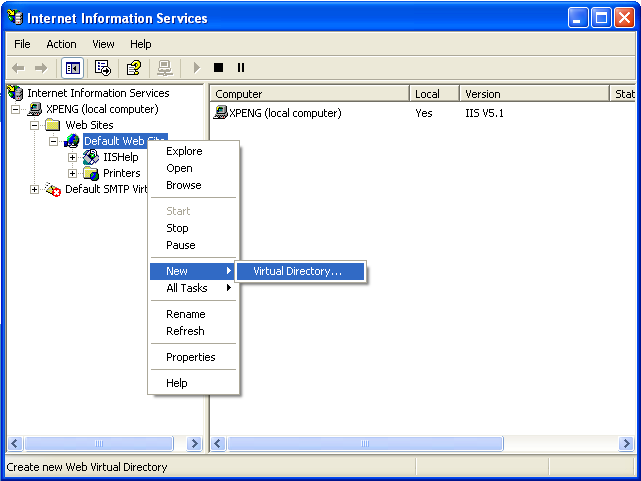
Task: Choose Rename from the context menu
Action: point(193,314)
